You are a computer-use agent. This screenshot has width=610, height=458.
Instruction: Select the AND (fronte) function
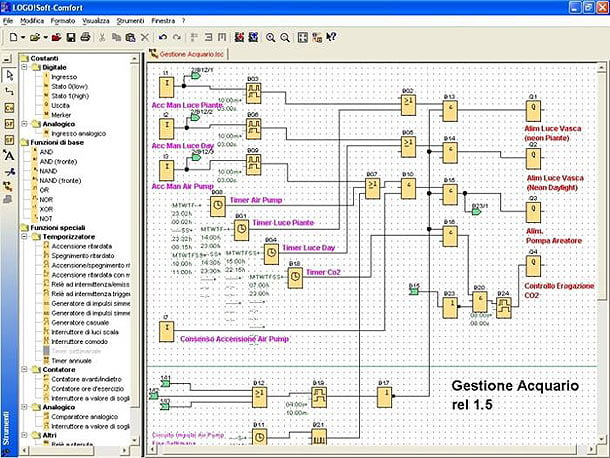point(58,161)
